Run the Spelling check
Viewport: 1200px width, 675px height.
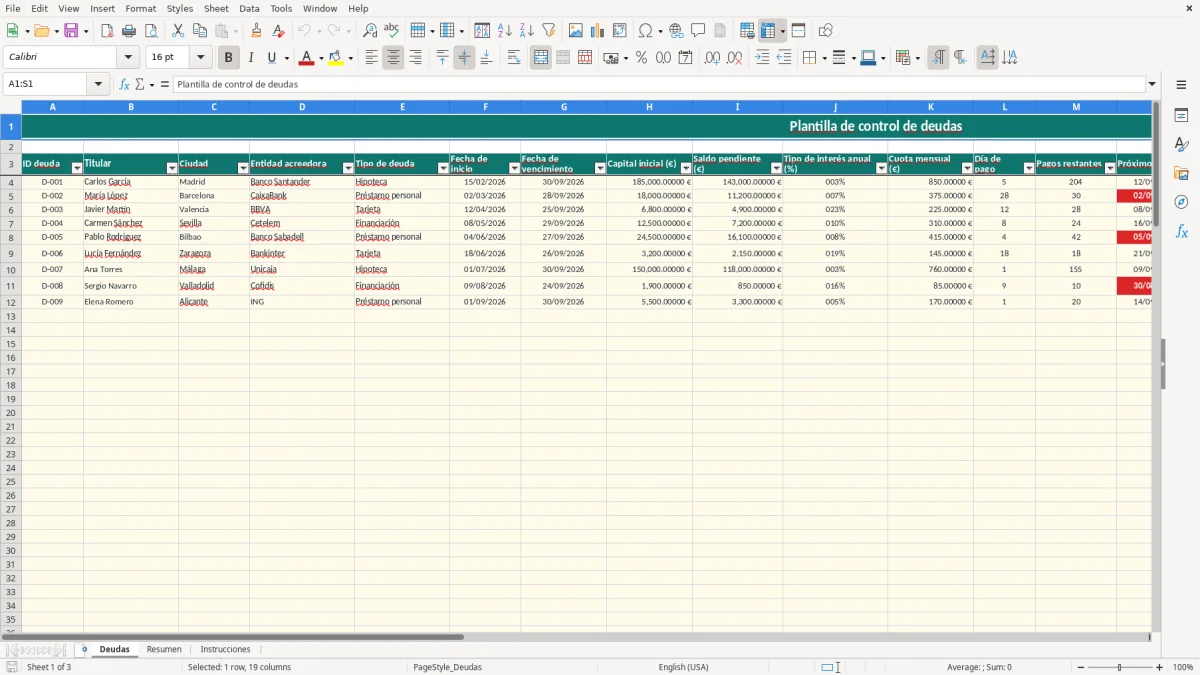pos(392,31)
